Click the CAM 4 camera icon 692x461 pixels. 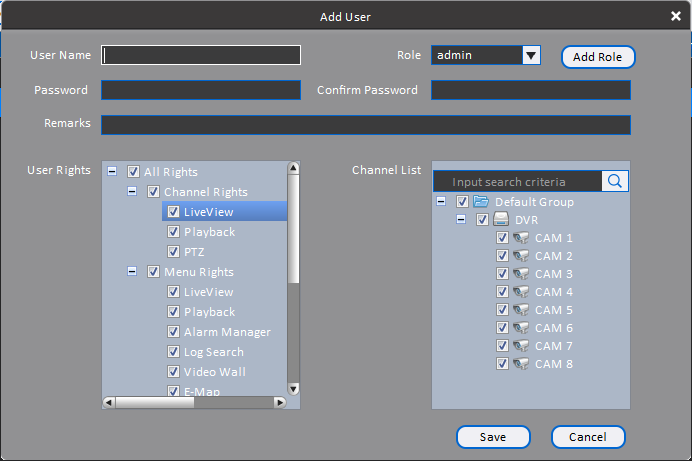tap(521, 292)
